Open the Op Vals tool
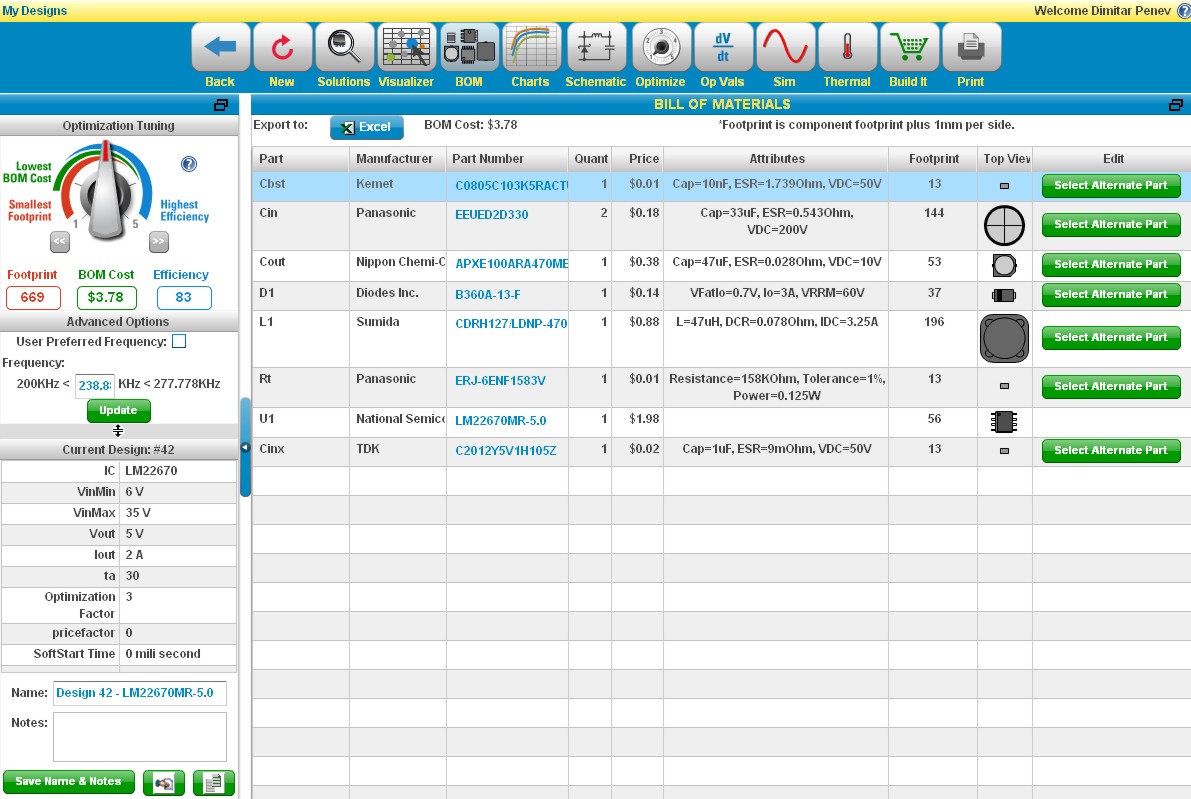The height and width of the screenshot is (799, 1191). 722,48
